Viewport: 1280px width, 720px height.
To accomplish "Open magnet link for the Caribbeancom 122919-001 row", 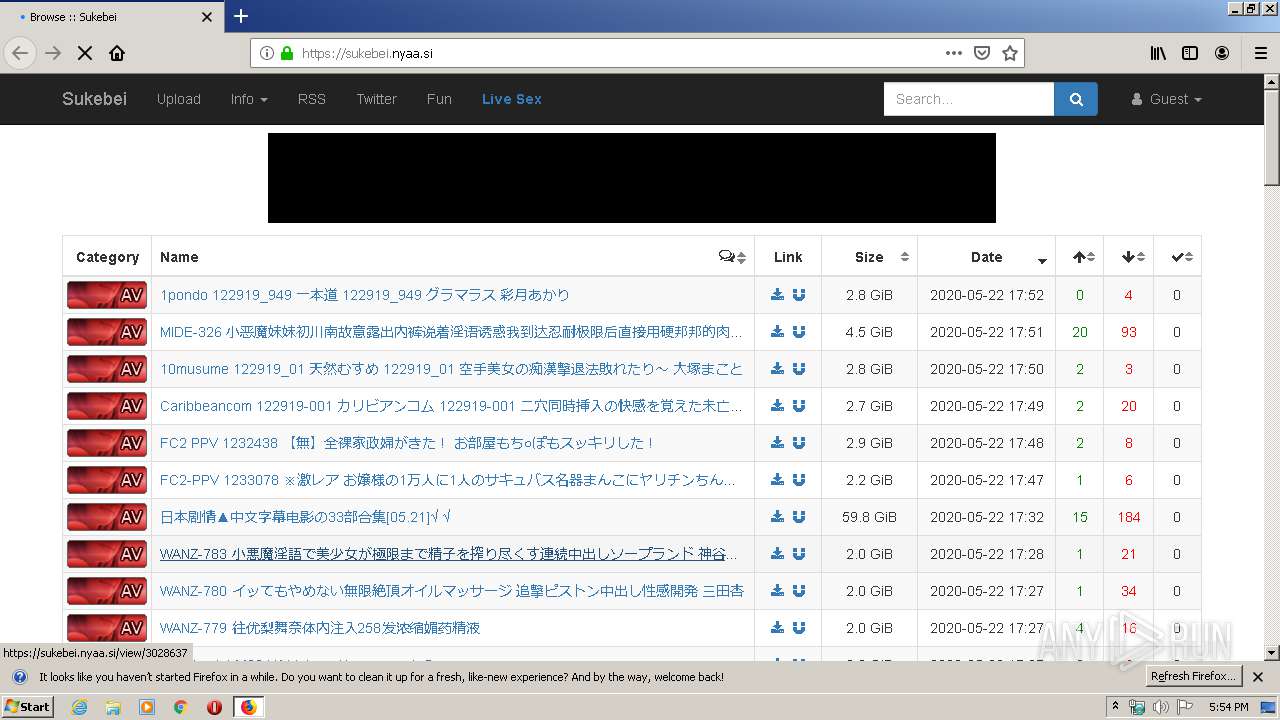I will pos(799,406).
